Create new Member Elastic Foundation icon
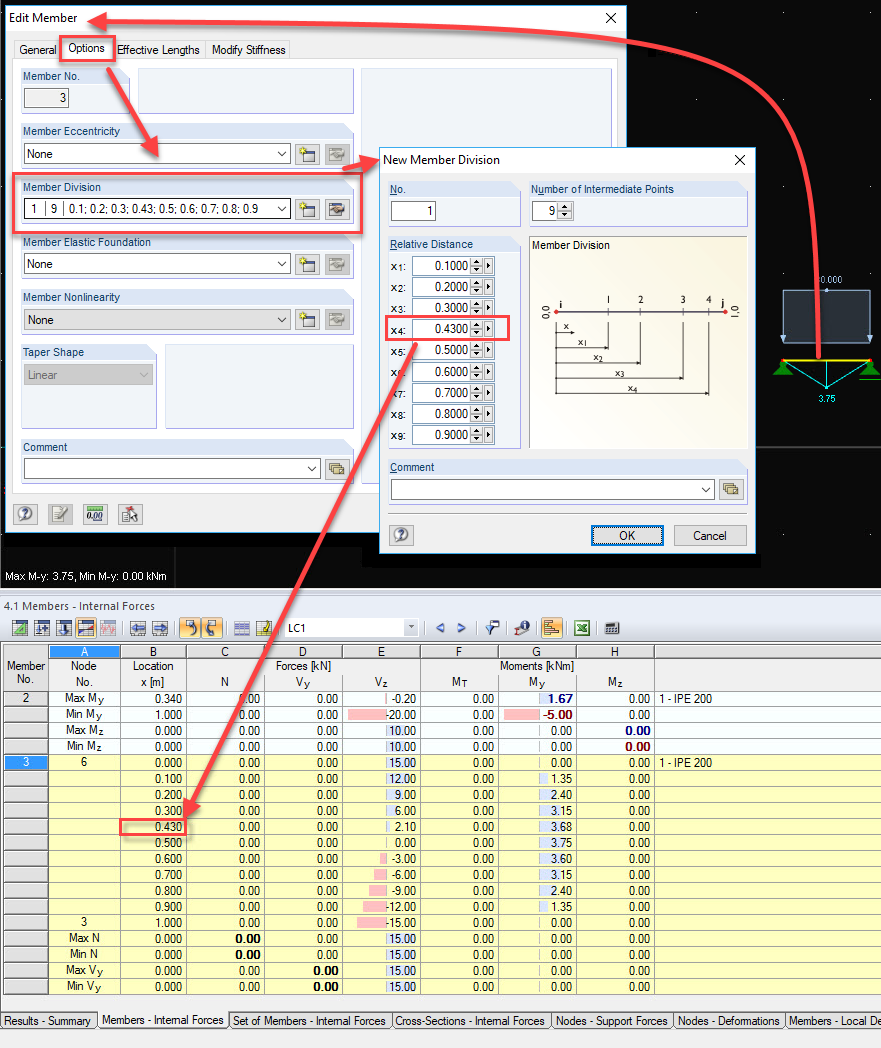881x1048 pixels. 307,265
